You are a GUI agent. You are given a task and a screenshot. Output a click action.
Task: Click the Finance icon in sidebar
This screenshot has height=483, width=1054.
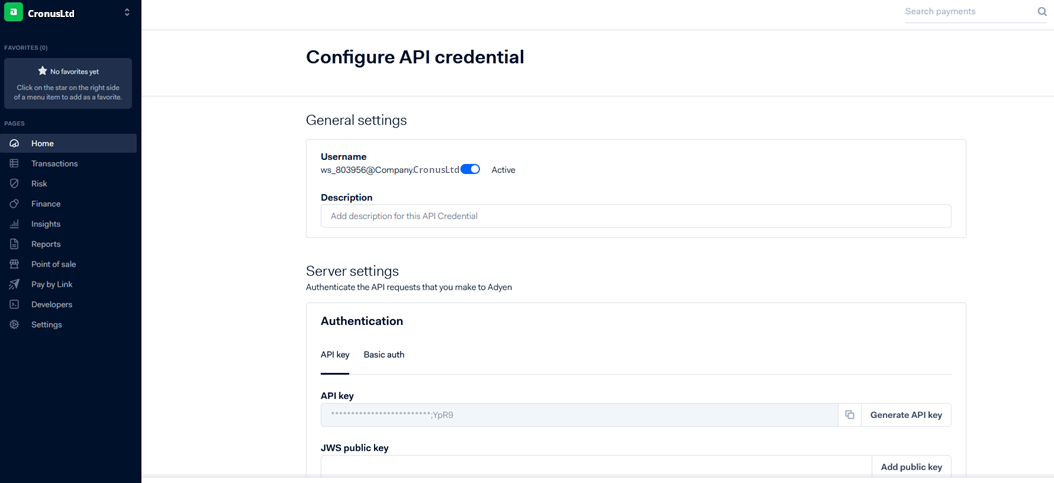14,204
